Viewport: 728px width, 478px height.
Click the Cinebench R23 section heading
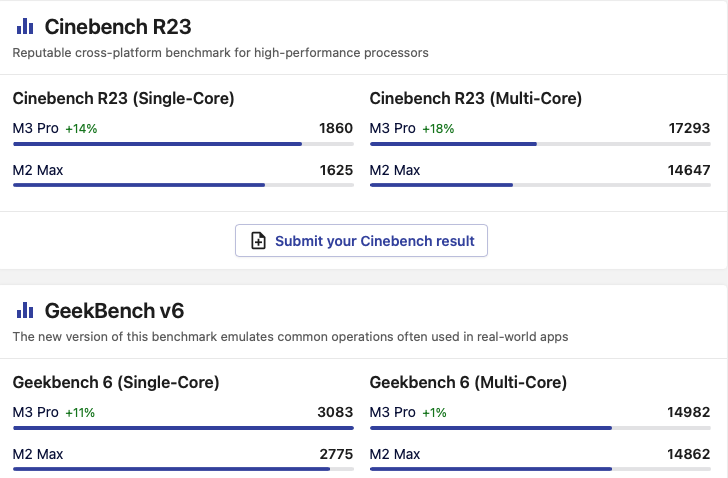[117, 27]
